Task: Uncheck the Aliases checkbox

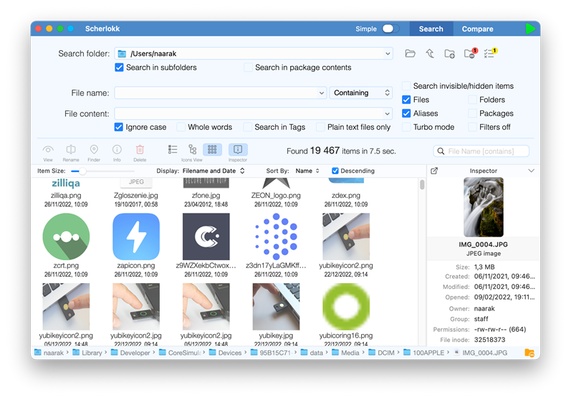Action: (x=406, y=113)
